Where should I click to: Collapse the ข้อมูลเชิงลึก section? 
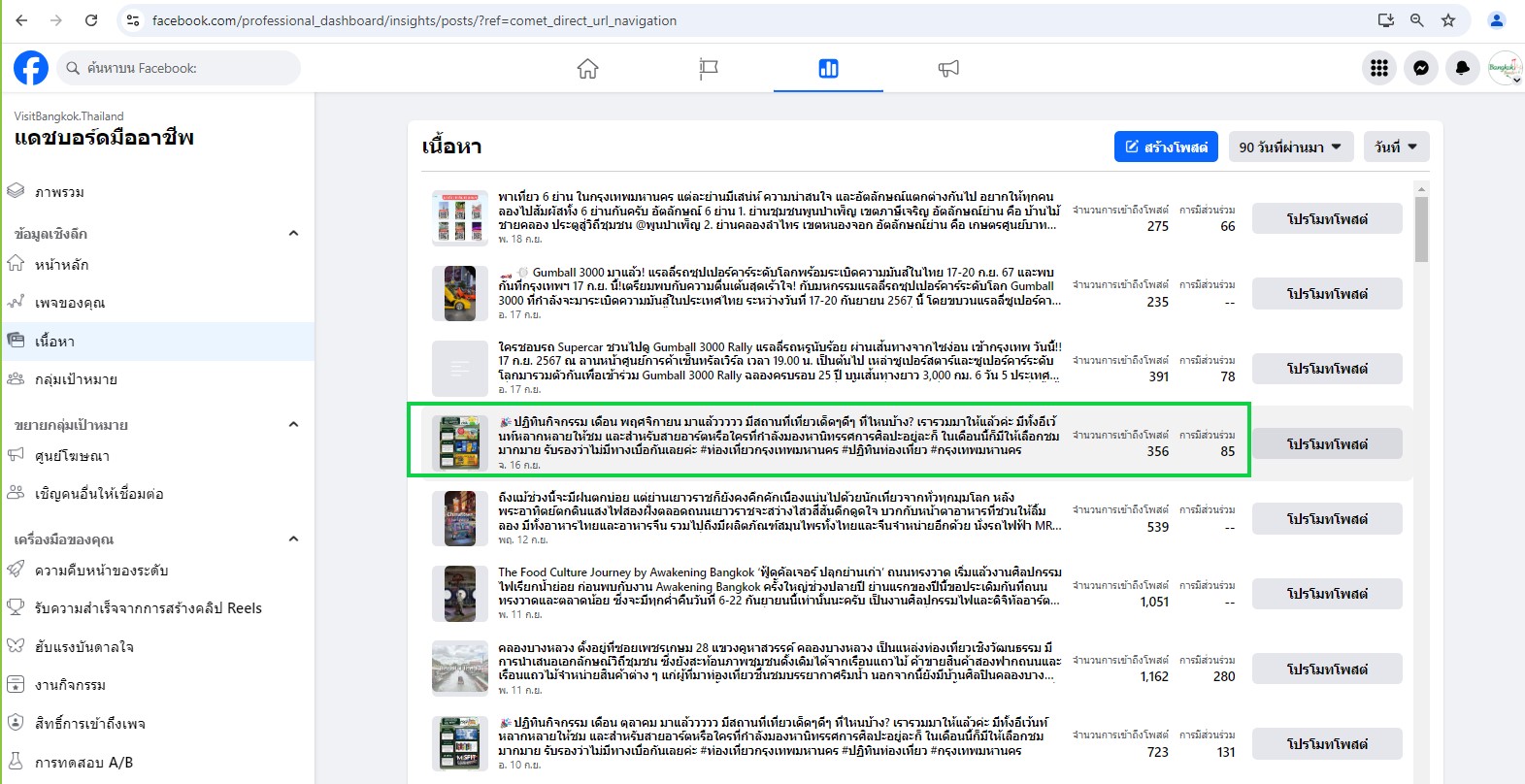coord(293,234)
